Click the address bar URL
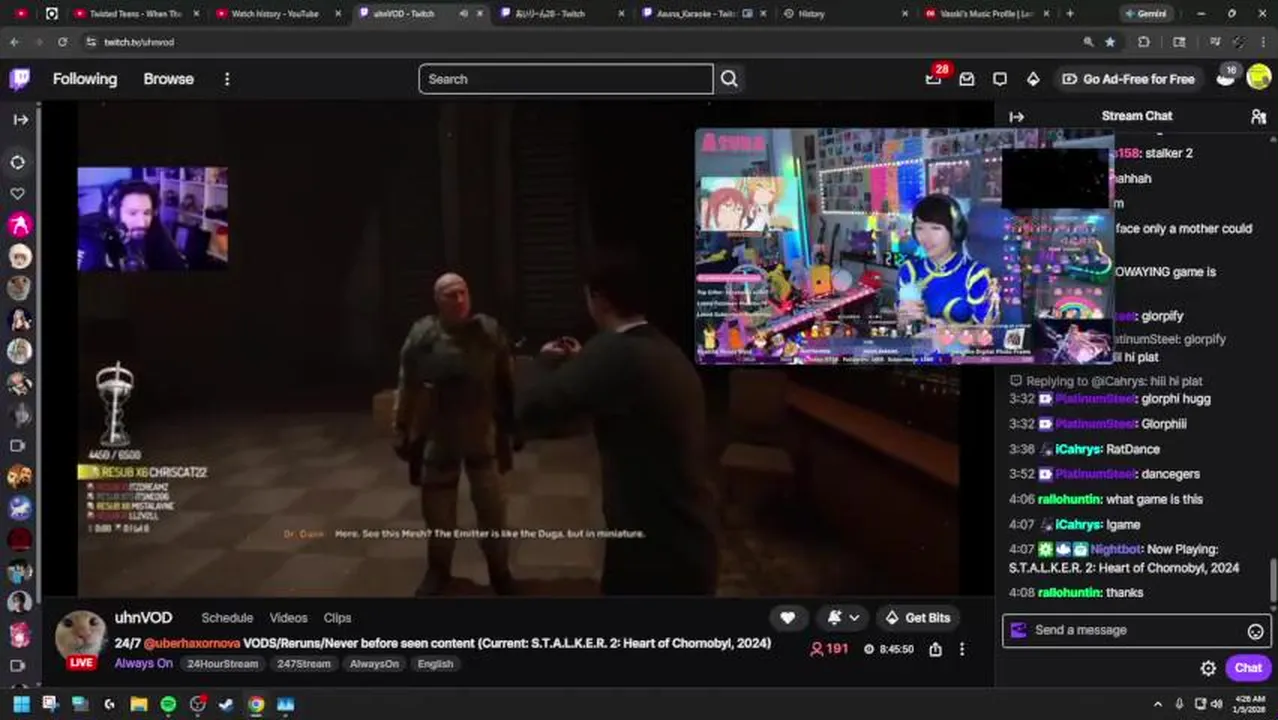The width and height of the screenshot is (1278, 720). click(x=139, y=42)
